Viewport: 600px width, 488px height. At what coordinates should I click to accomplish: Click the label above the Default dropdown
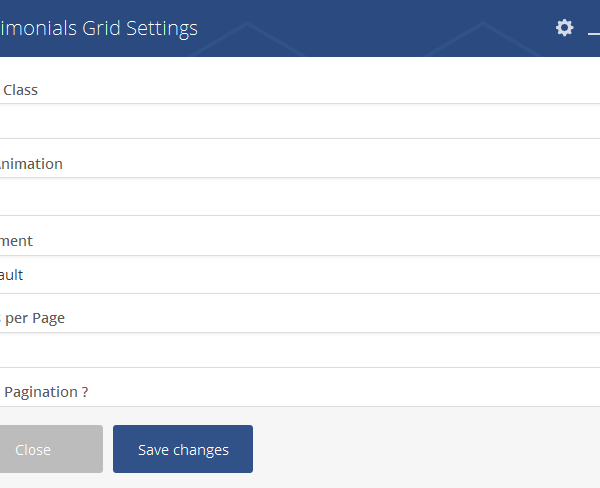coord(16,241)
